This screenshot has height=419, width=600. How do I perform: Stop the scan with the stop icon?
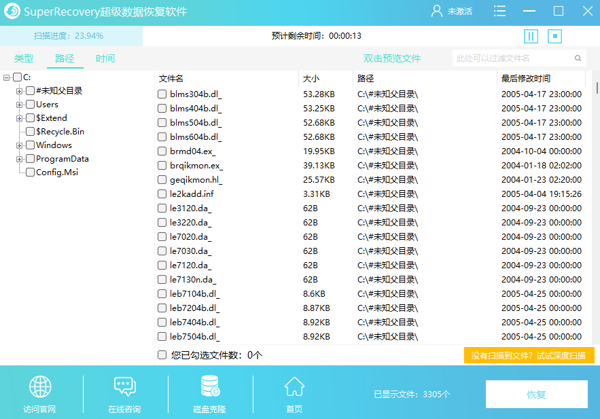click(555, 36)
